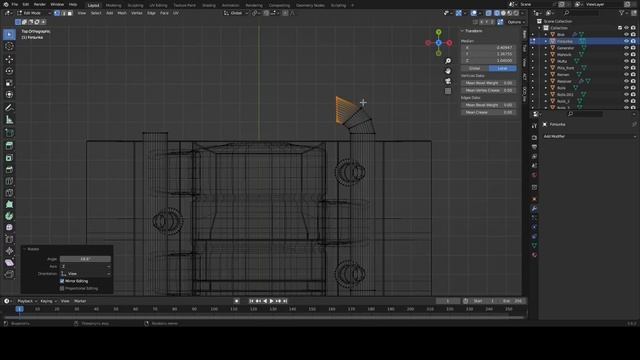Open the Add Modifier dropdown

click(590, 136)
